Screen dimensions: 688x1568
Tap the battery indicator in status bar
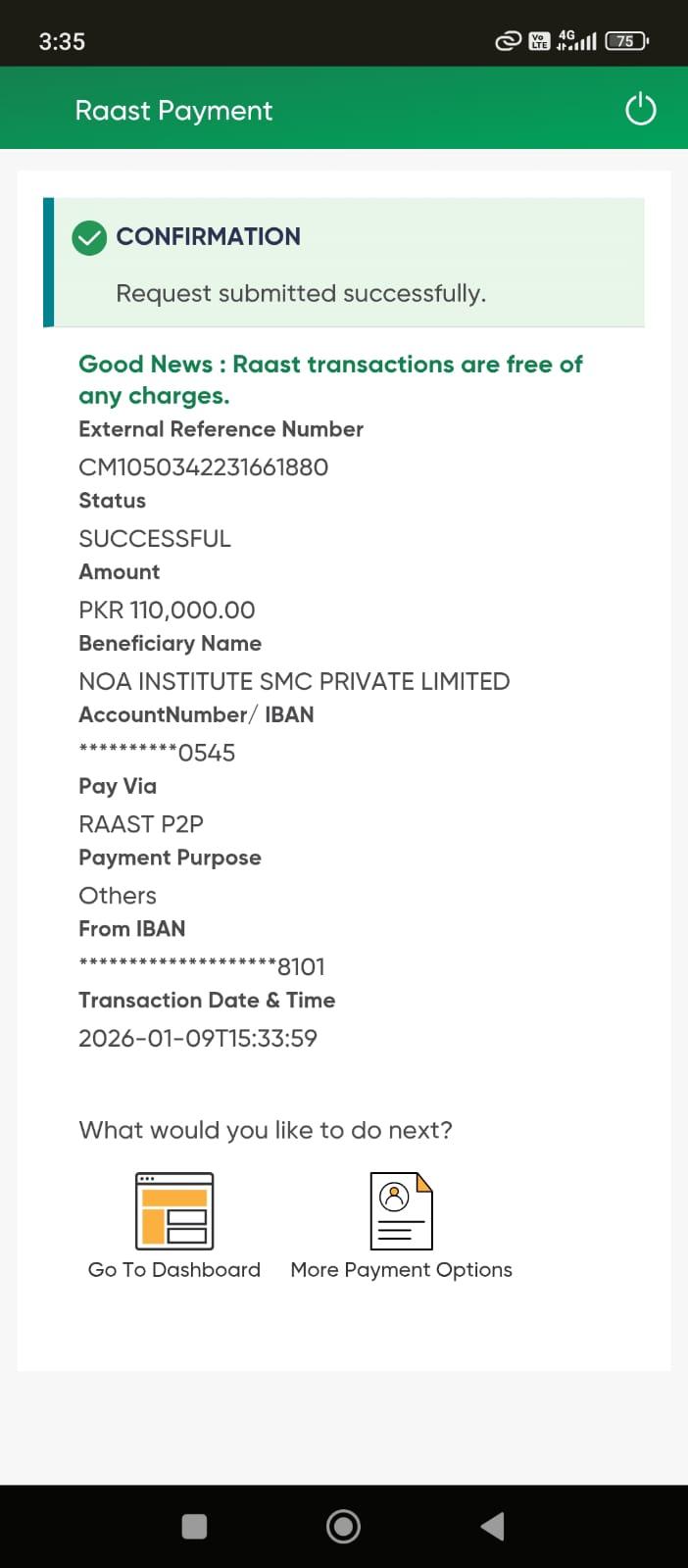(x=626, y=41)
